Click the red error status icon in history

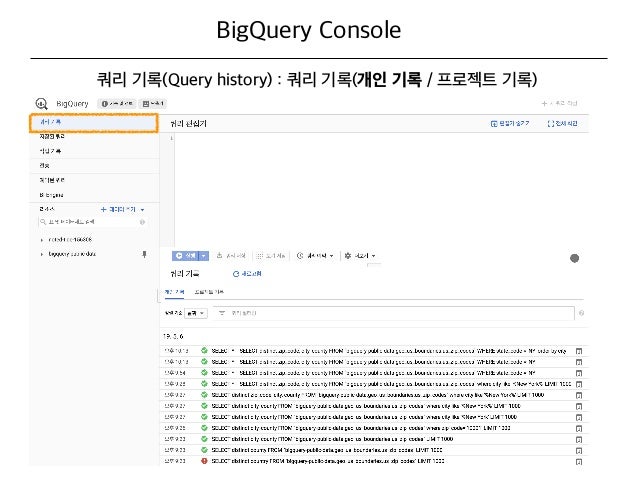coord(204,461)
